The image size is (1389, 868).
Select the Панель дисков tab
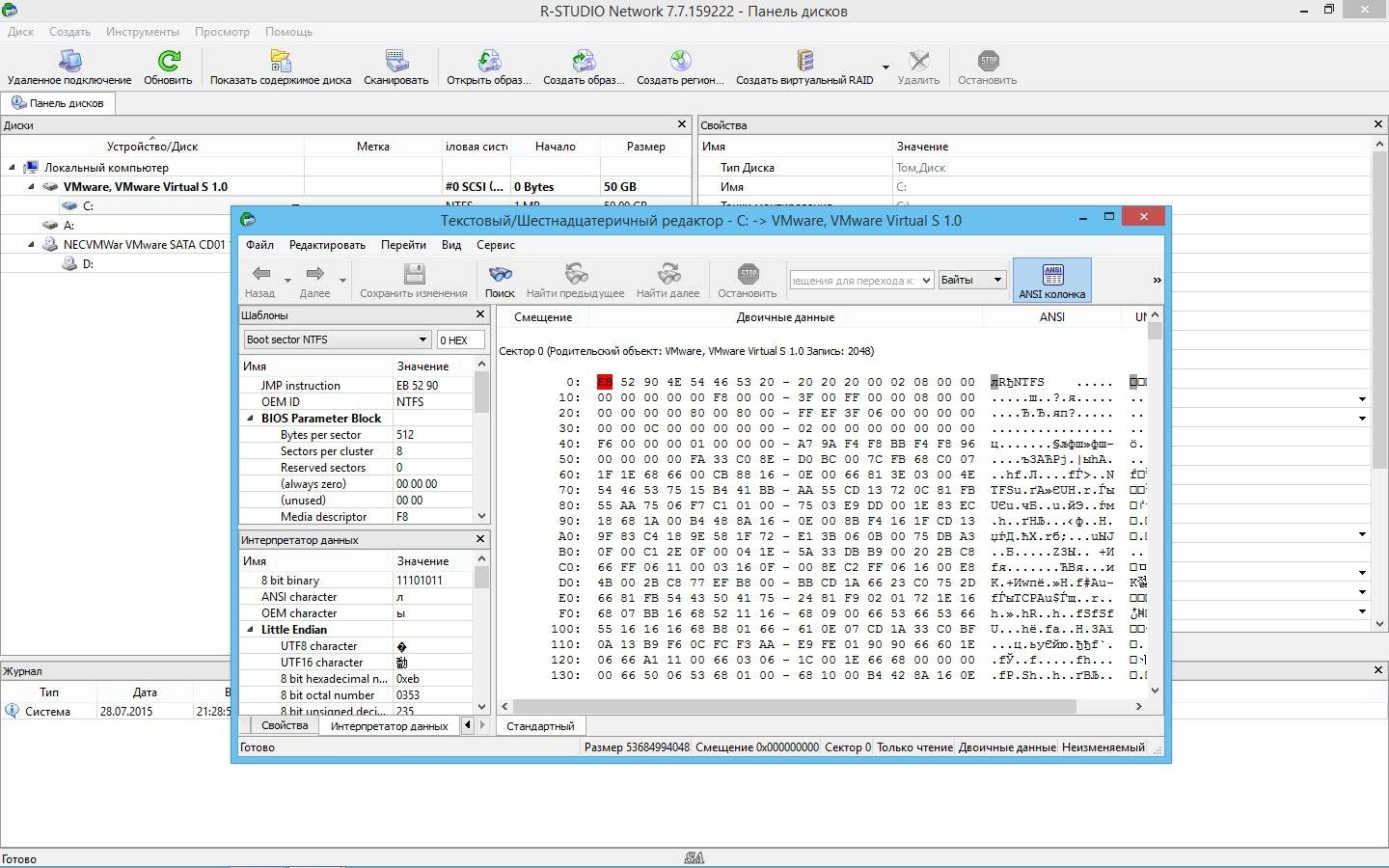(58, 103)
